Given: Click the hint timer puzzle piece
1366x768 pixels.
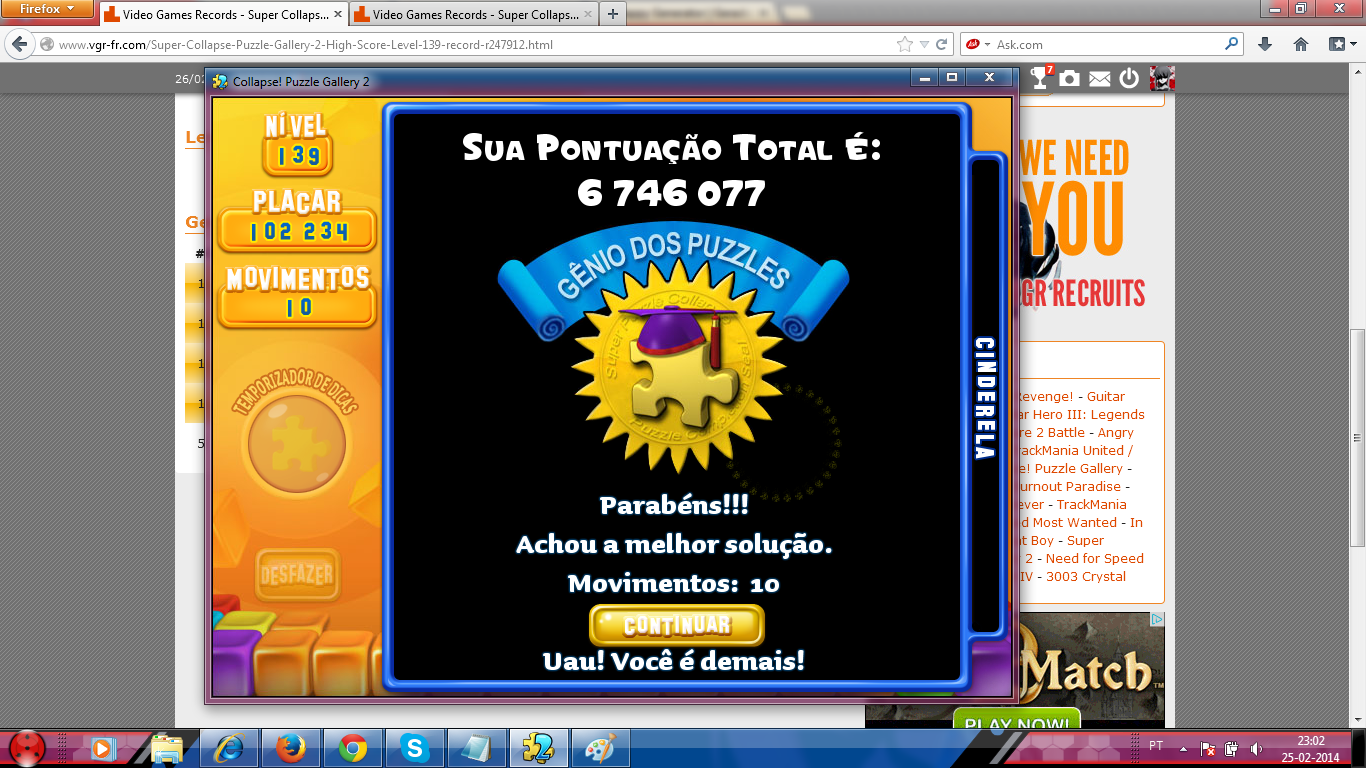Looking at the screenshot, I should [296, 442].
